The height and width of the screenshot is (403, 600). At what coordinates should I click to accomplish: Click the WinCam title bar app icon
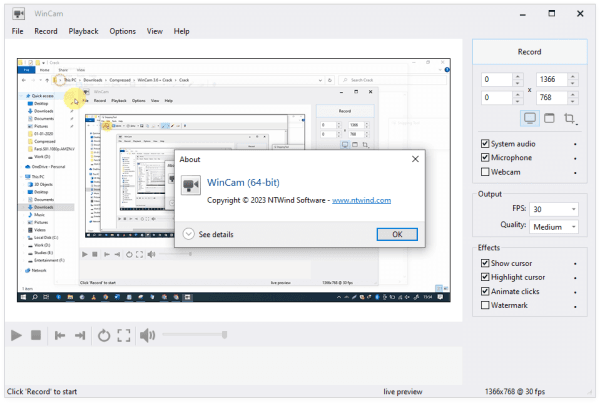[x=18, y=14]
